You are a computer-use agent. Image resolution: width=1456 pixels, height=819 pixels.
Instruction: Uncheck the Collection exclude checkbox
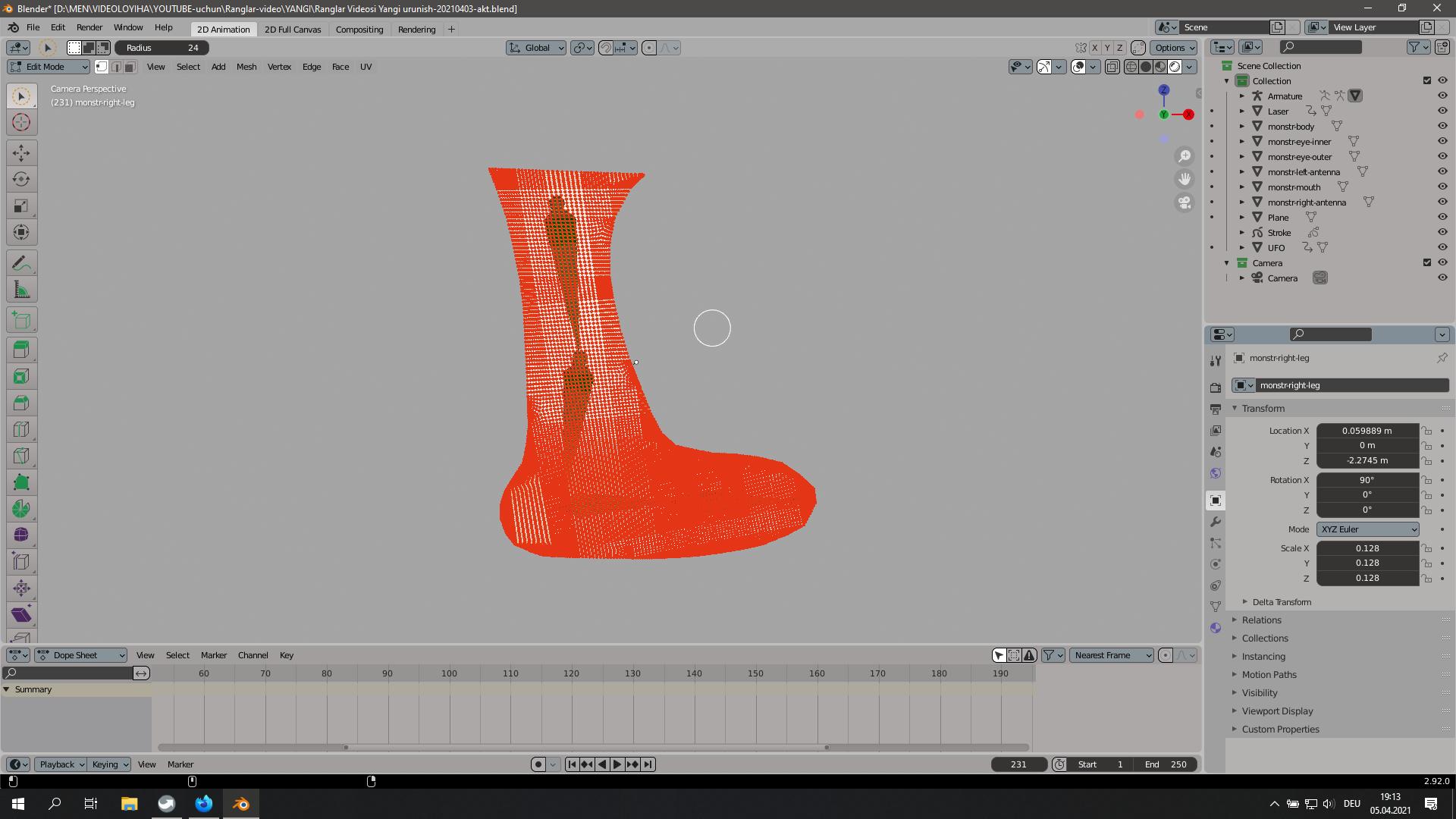tap(1426, 80)
